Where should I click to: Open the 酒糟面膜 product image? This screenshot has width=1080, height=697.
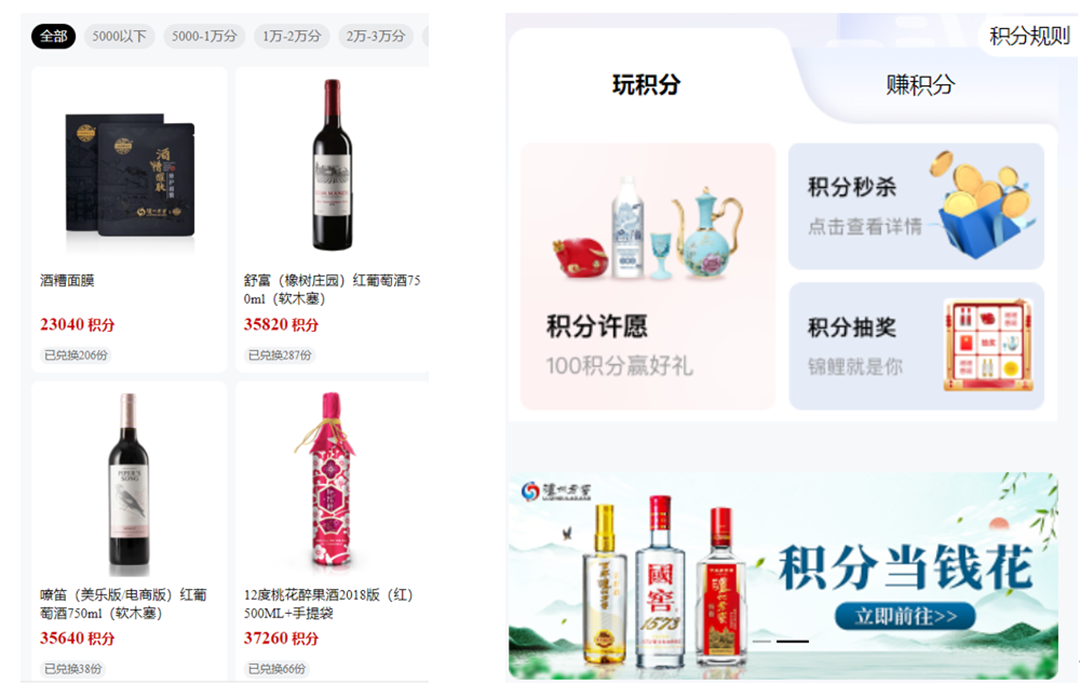[x=129, y=175]
